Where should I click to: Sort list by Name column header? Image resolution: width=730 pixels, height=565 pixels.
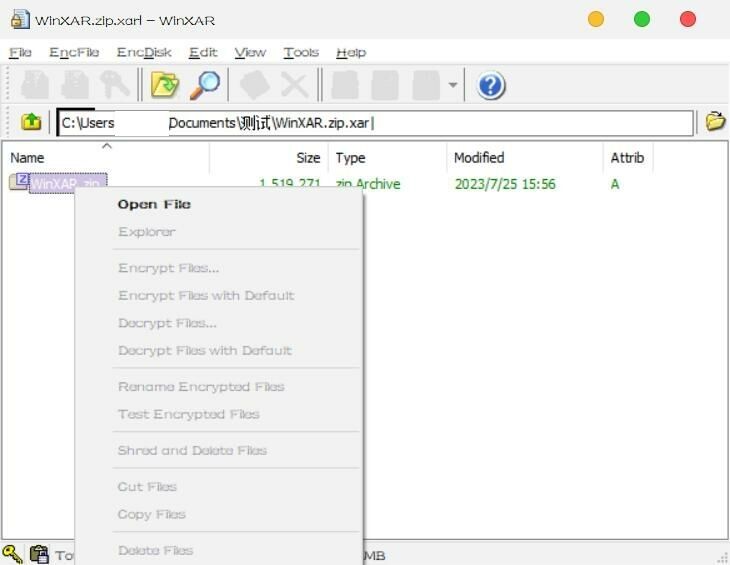pos(27,158)
